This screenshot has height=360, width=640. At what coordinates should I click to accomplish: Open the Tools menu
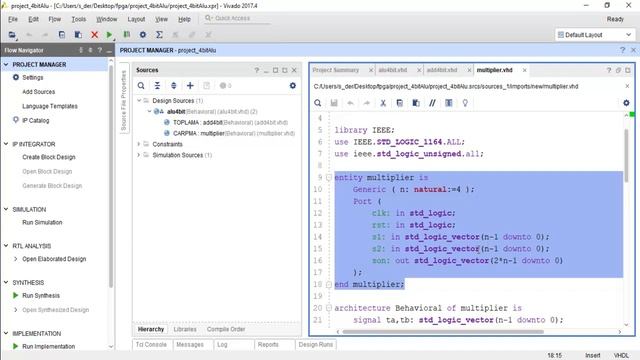(x=78, y=19)
